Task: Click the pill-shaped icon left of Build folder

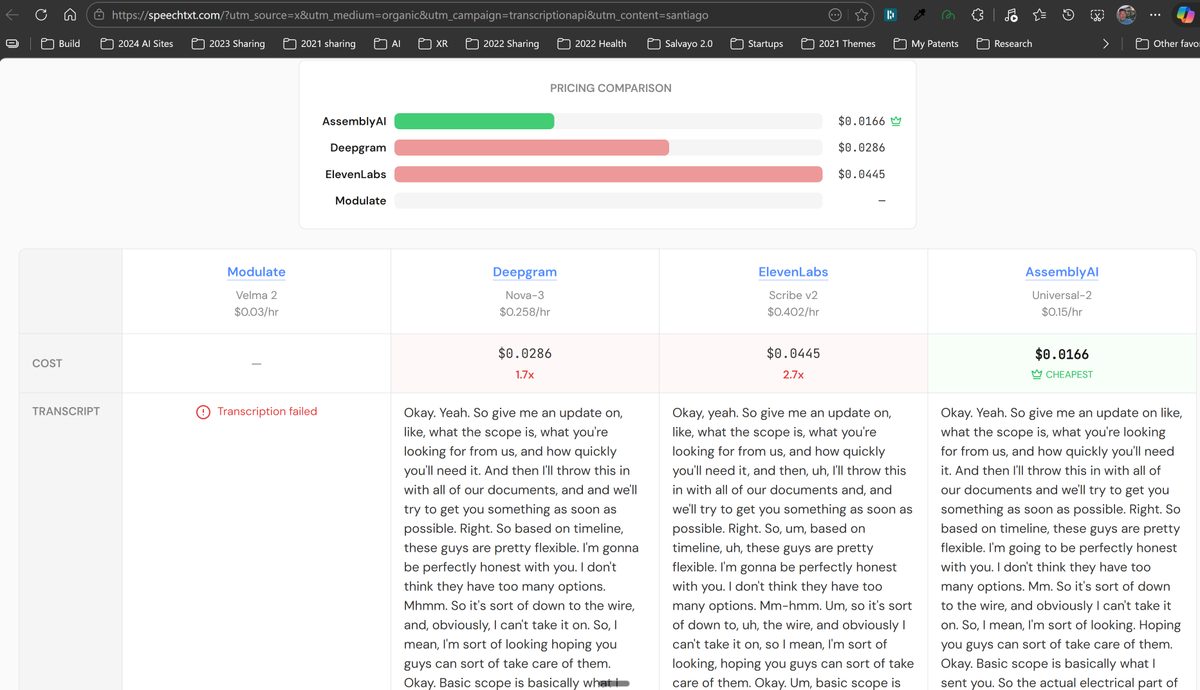Action: (x=12, y=44)
